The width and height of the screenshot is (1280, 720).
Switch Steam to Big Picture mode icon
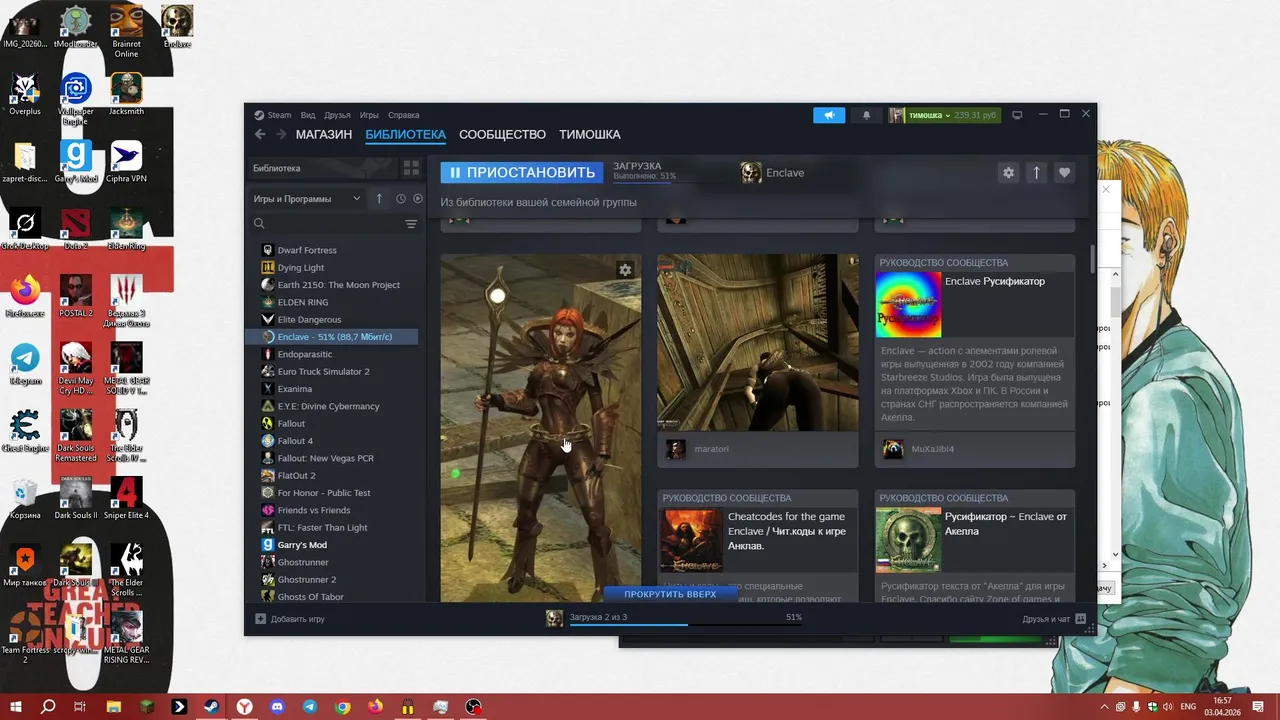(1017, 115)
